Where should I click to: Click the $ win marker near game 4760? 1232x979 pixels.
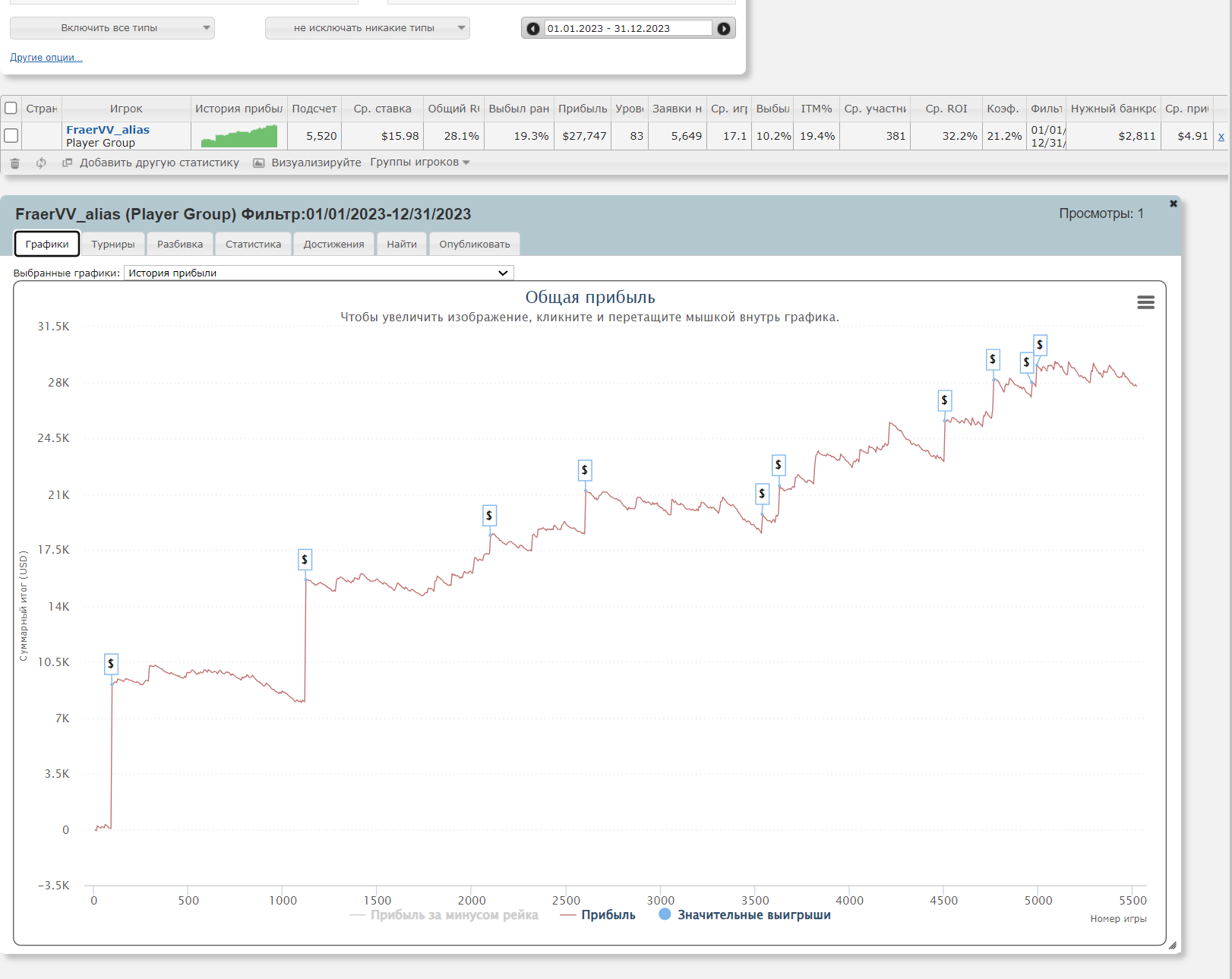[x=993, y=359]
